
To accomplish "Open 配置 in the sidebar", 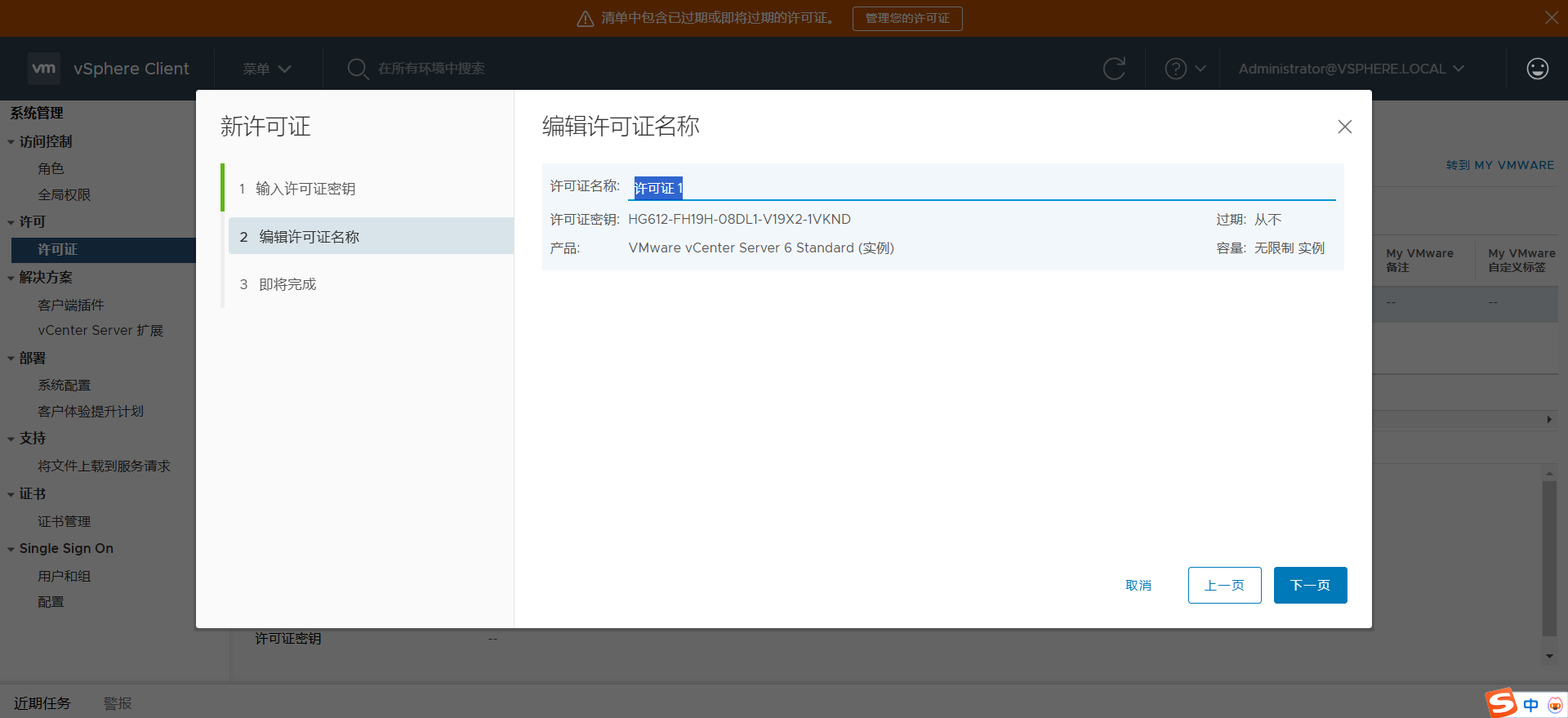I will click(51, 601).
